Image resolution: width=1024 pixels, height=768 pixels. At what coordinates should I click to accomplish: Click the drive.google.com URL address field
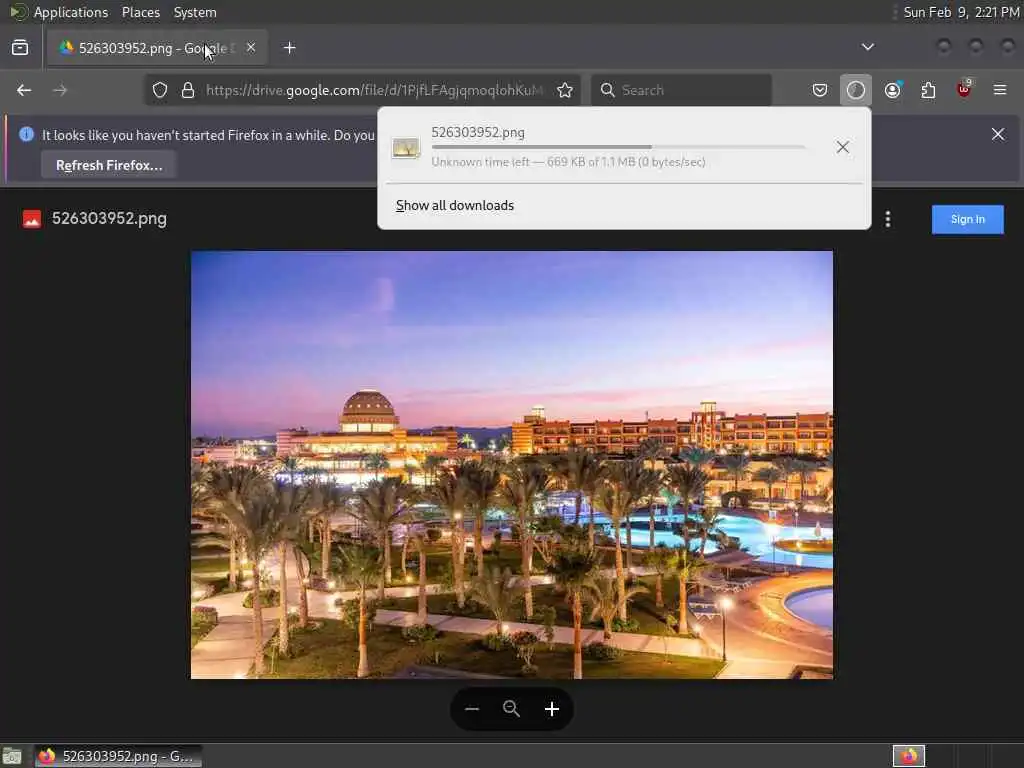pyautogui.click(x=374, y=90)
